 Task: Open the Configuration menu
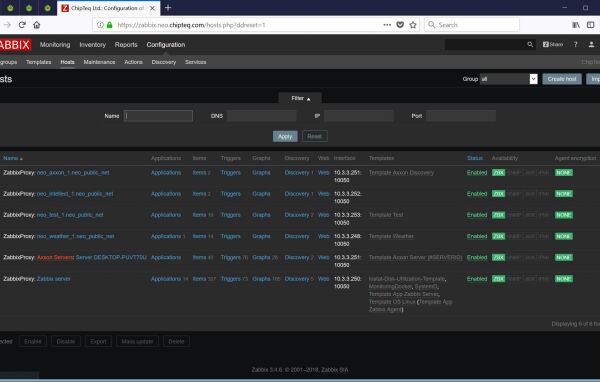(x=166, y=45)
